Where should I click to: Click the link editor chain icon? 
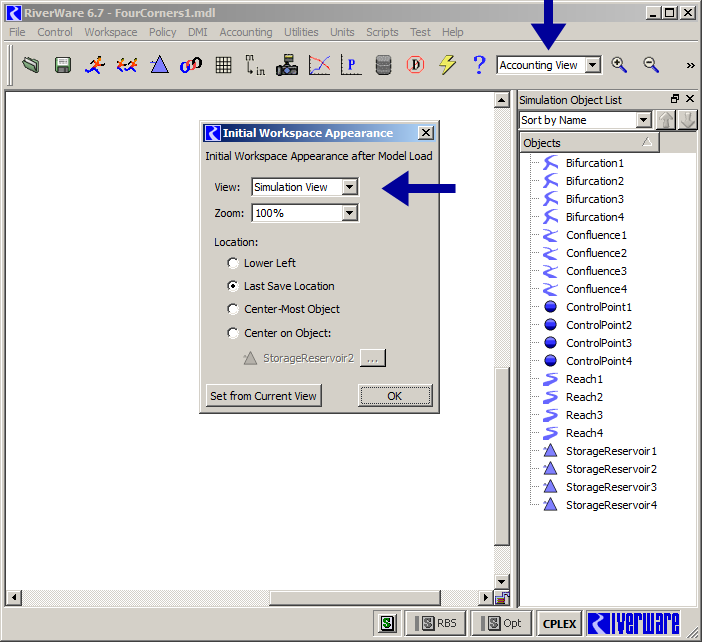tap(191, 65)
